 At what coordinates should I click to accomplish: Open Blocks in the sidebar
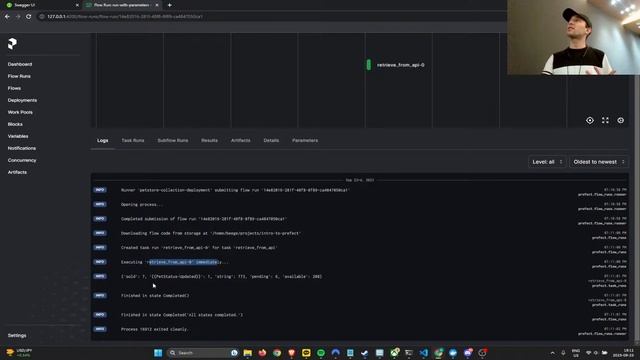[x=15, y=124]
